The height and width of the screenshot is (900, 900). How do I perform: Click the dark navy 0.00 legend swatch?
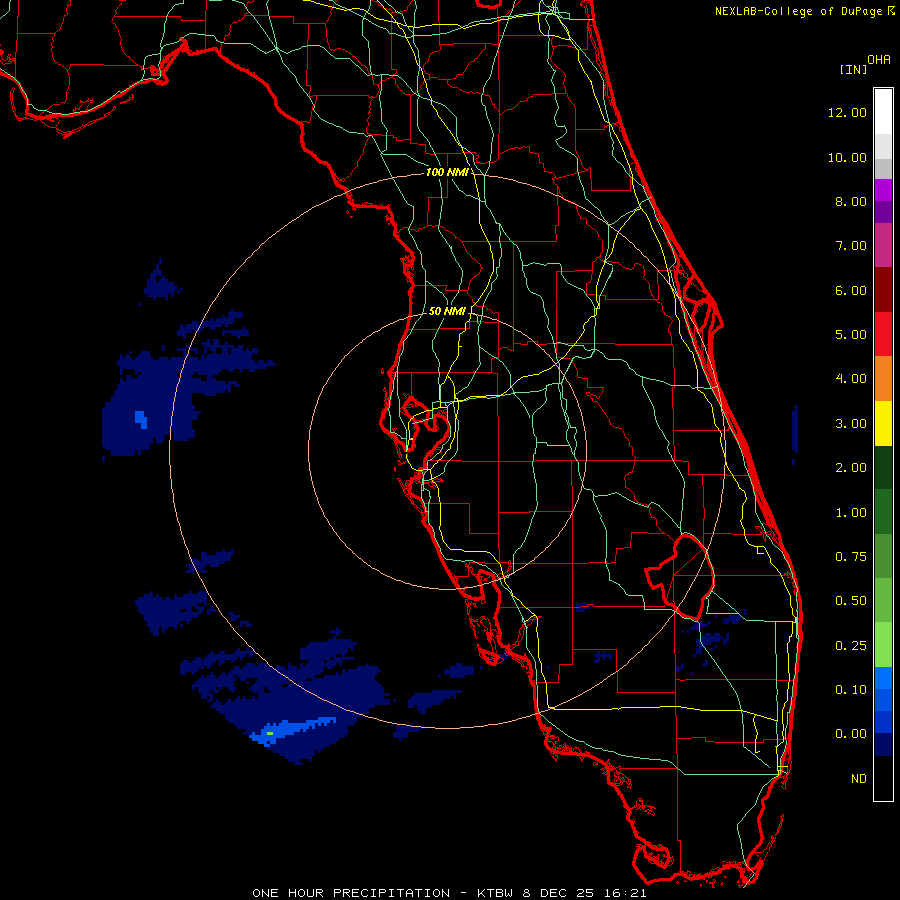(x=883, y=745)
